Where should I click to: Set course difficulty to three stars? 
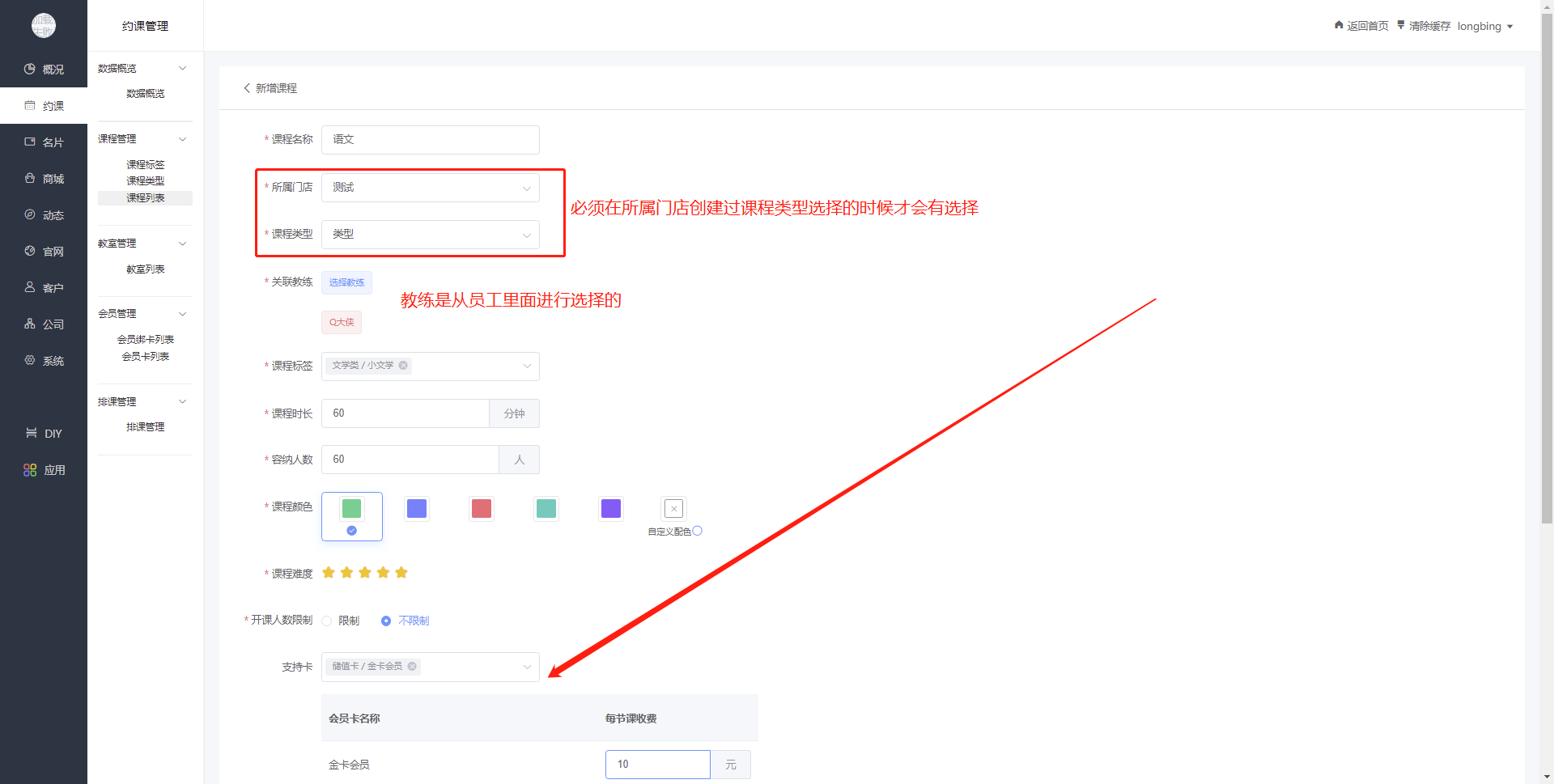(365, 573)
